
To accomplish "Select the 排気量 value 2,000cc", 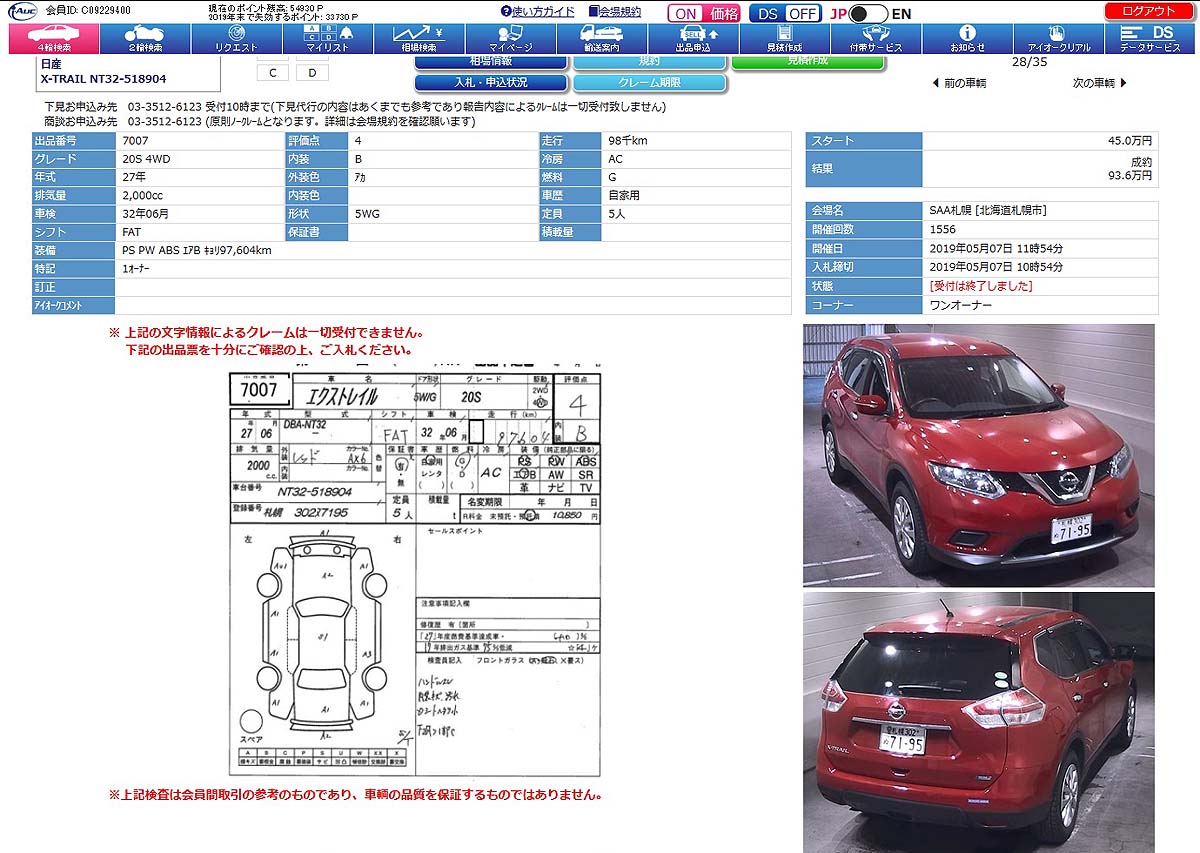I will (142, 196).
